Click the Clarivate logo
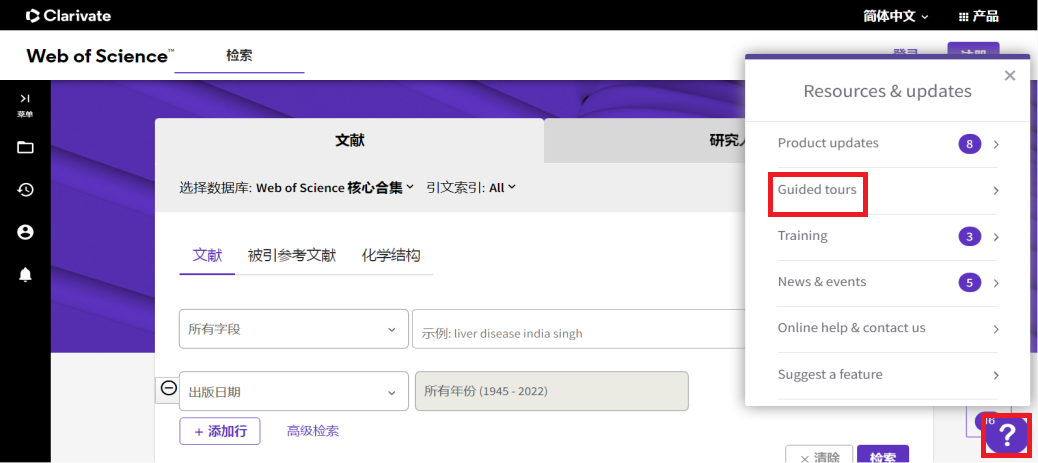Viewport: 1038px width, 463px height. [68, 15]
